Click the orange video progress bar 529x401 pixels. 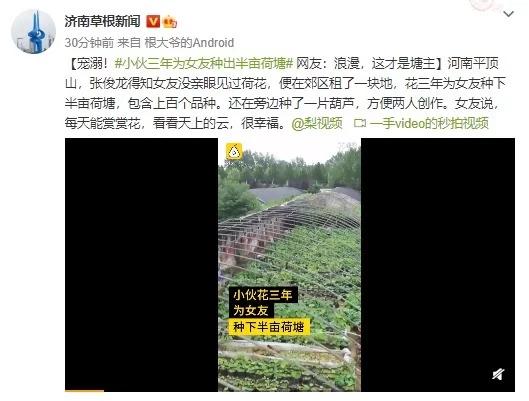(84, 391)
